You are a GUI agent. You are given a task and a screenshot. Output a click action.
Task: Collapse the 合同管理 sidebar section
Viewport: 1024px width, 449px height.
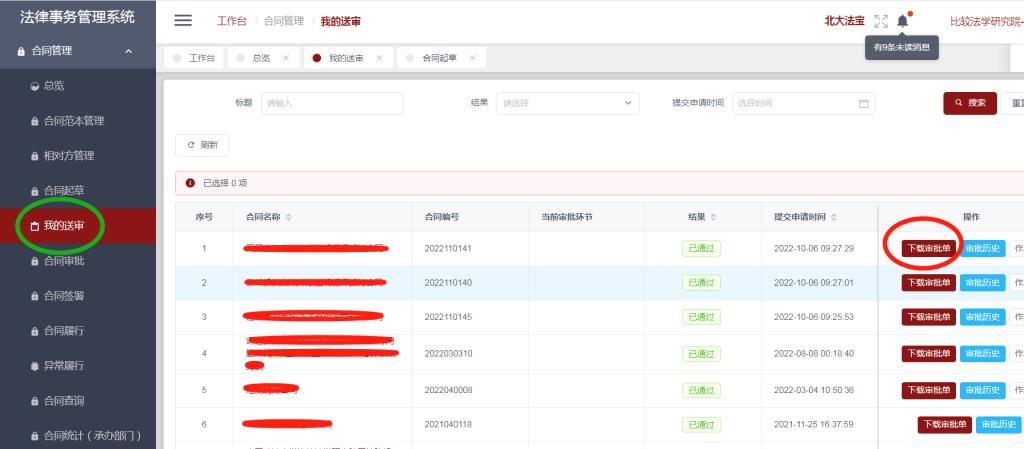tap(128, 51)
